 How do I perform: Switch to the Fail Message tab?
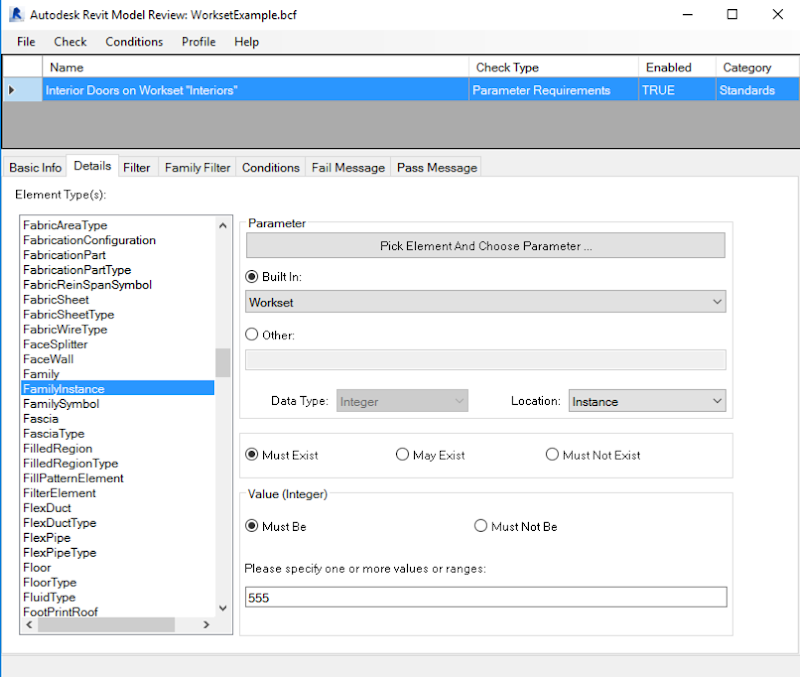coord(348,167)
